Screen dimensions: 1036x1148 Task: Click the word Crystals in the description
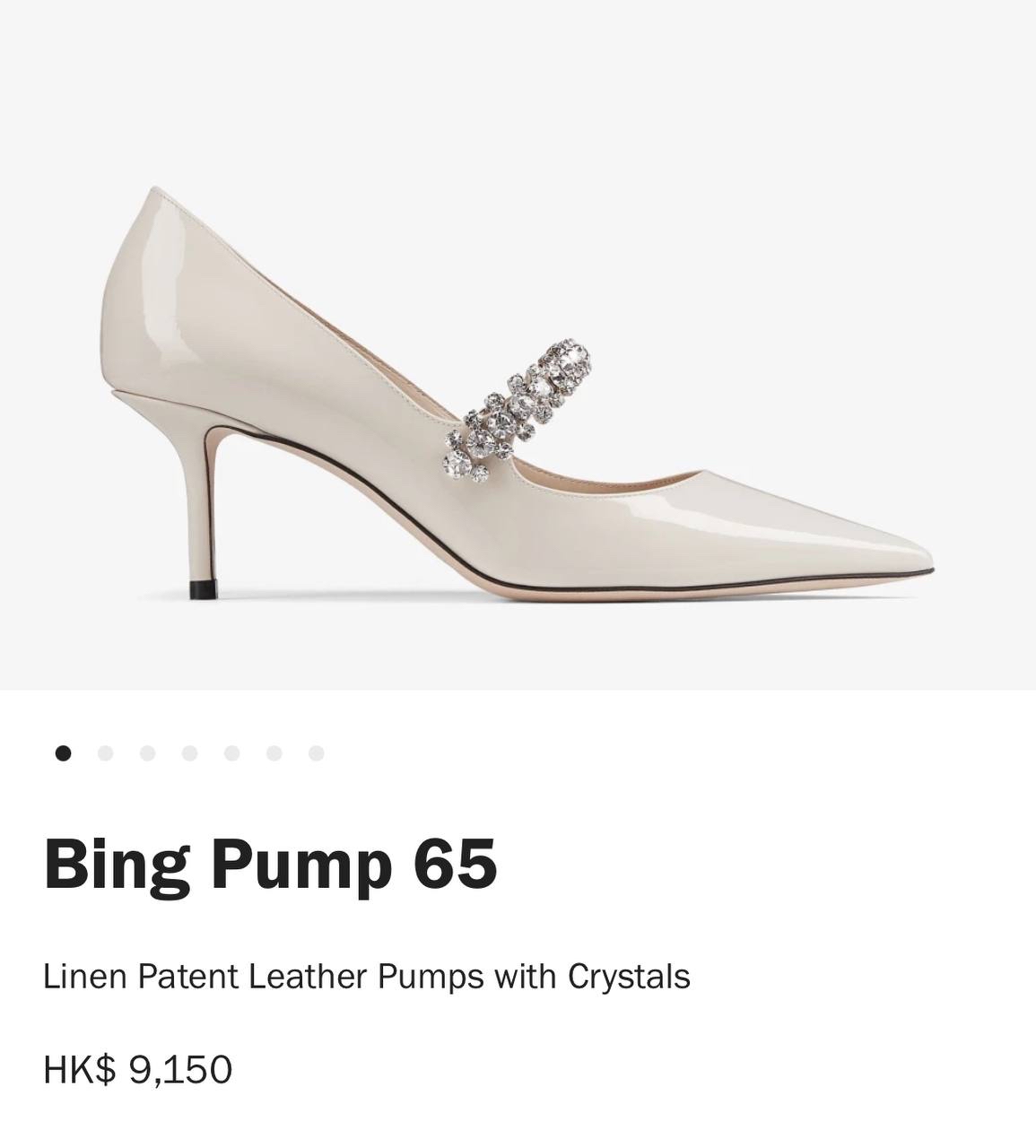click(629, 977)
